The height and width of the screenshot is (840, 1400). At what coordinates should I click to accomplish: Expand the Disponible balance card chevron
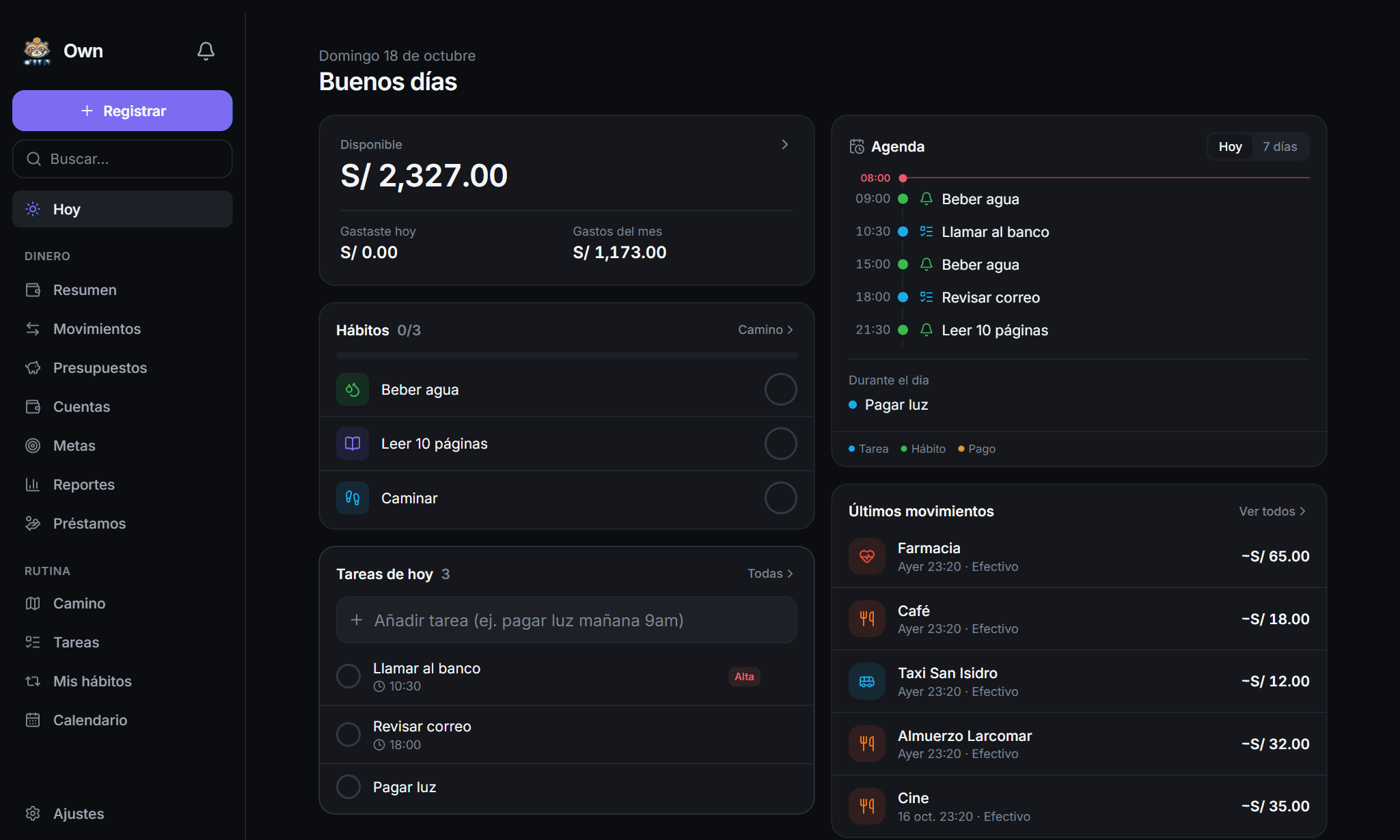click(784, 145)
